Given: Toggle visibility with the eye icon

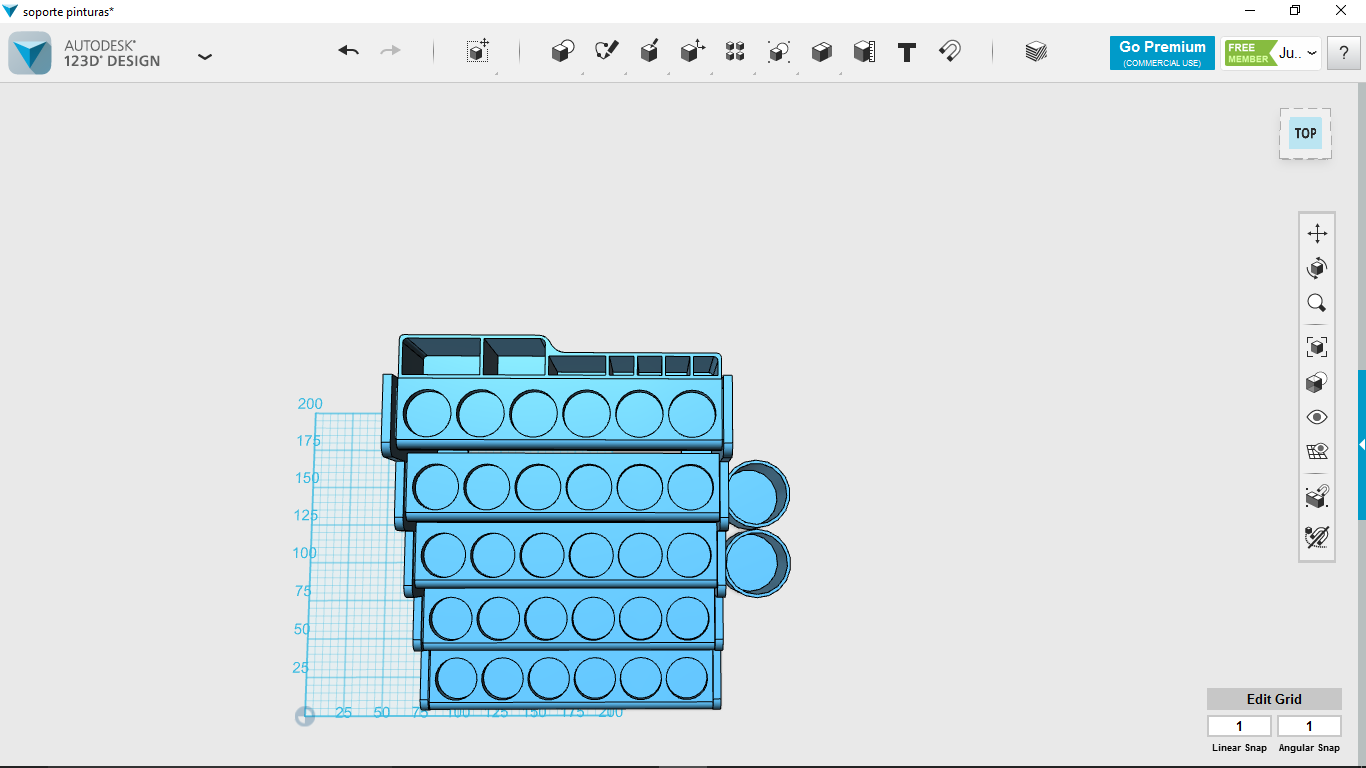Looking at the screenshot, I should click(x=1317, y=417).
